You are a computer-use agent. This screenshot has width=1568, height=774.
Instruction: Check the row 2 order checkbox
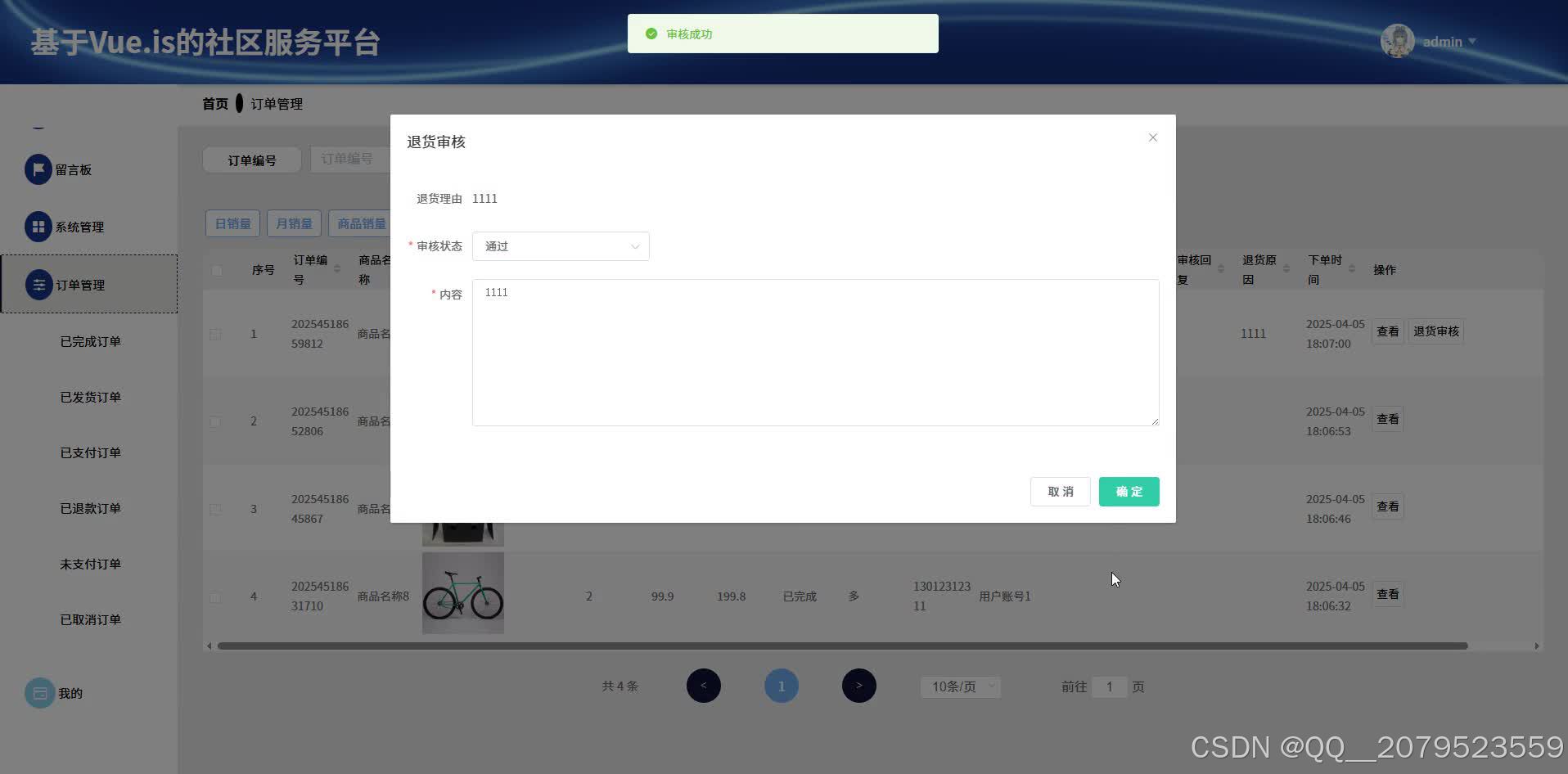coord(215,421)
